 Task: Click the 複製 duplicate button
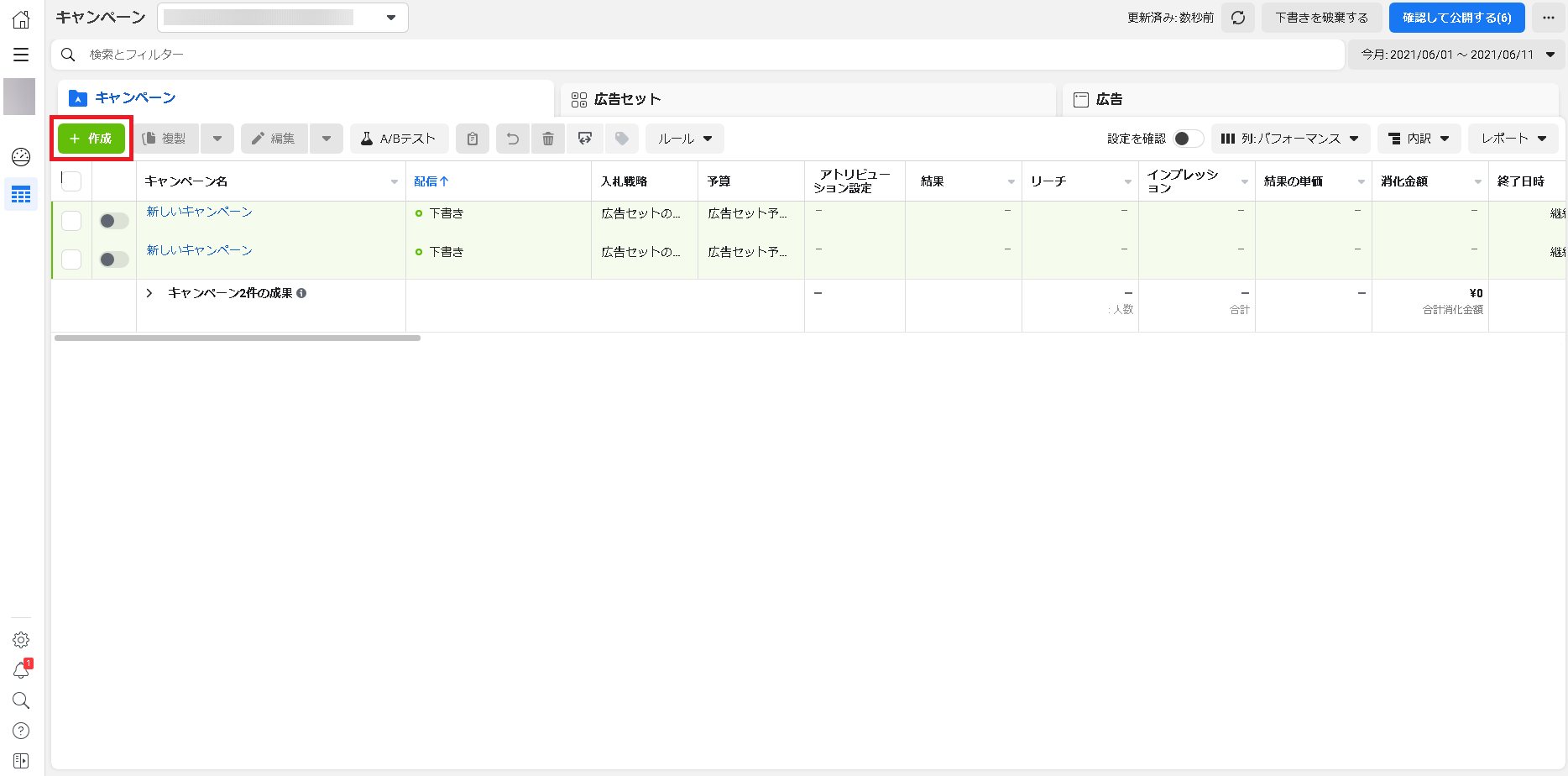(x=165, y=139)
